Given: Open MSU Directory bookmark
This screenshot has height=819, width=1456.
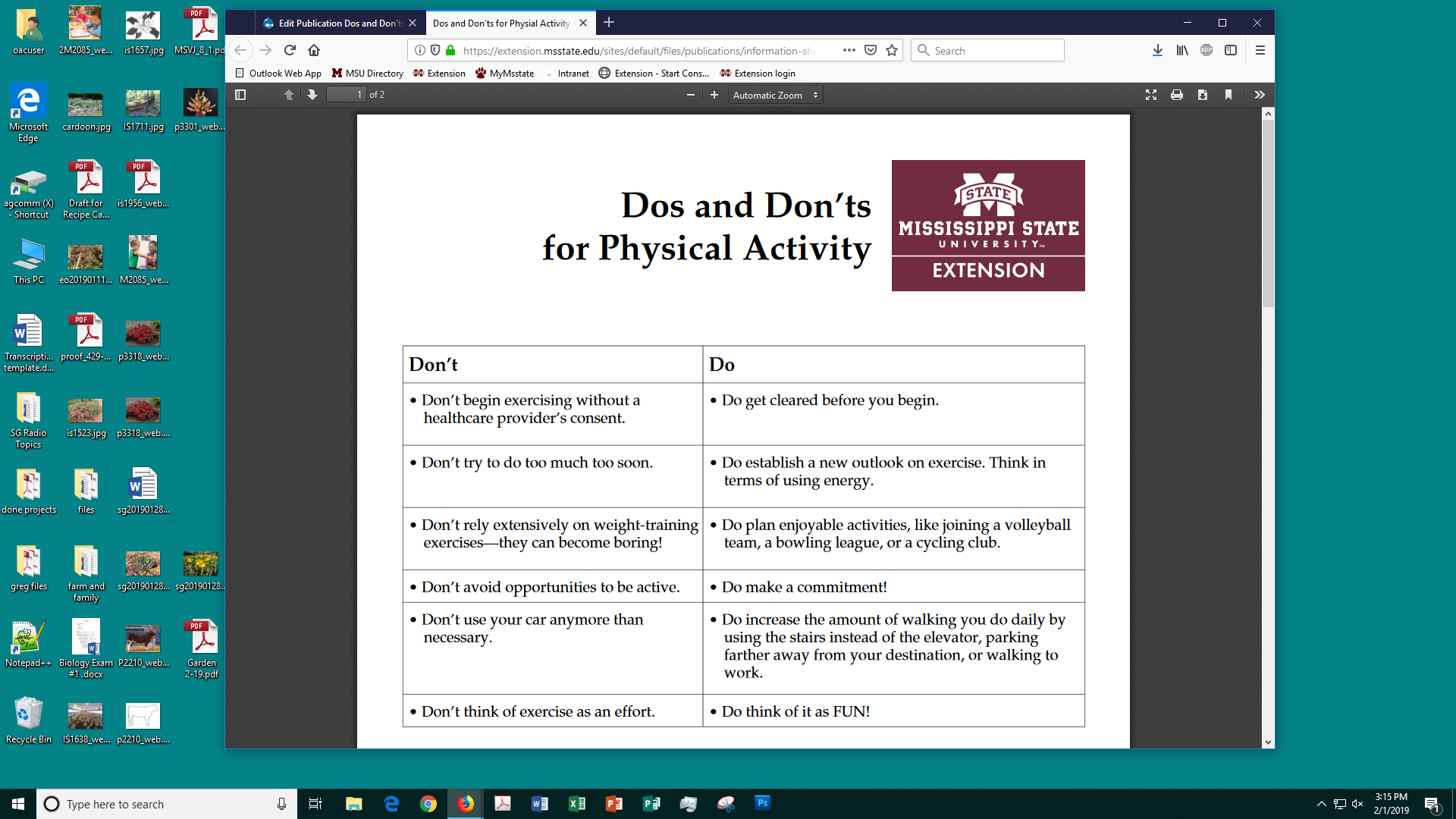Looking at the screenshot, I should point(368,74).
